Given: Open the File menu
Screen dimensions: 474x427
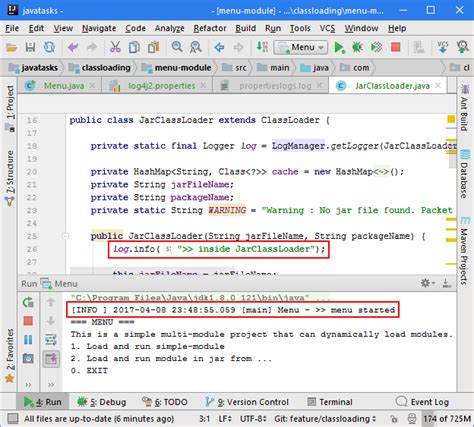Looking at the screenshot, I should click(12, 29).
